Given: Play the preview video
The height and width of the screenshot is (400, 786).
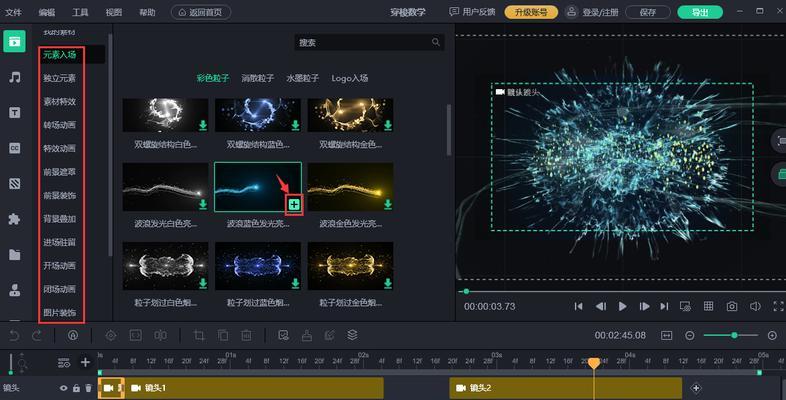Looking at the screenshot, I should [x=622, y=306].
